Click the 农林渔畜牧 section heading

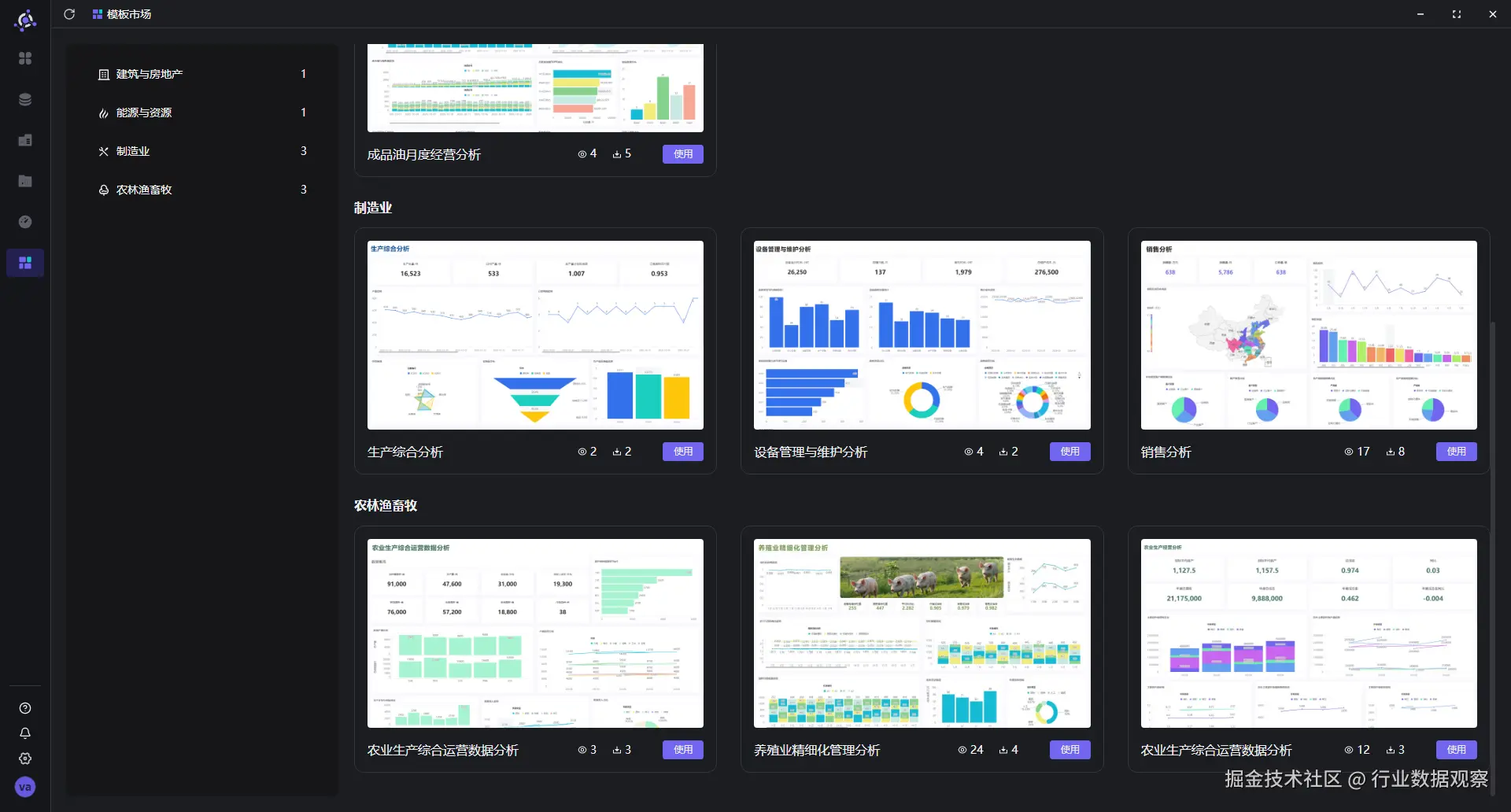(386, 505)
